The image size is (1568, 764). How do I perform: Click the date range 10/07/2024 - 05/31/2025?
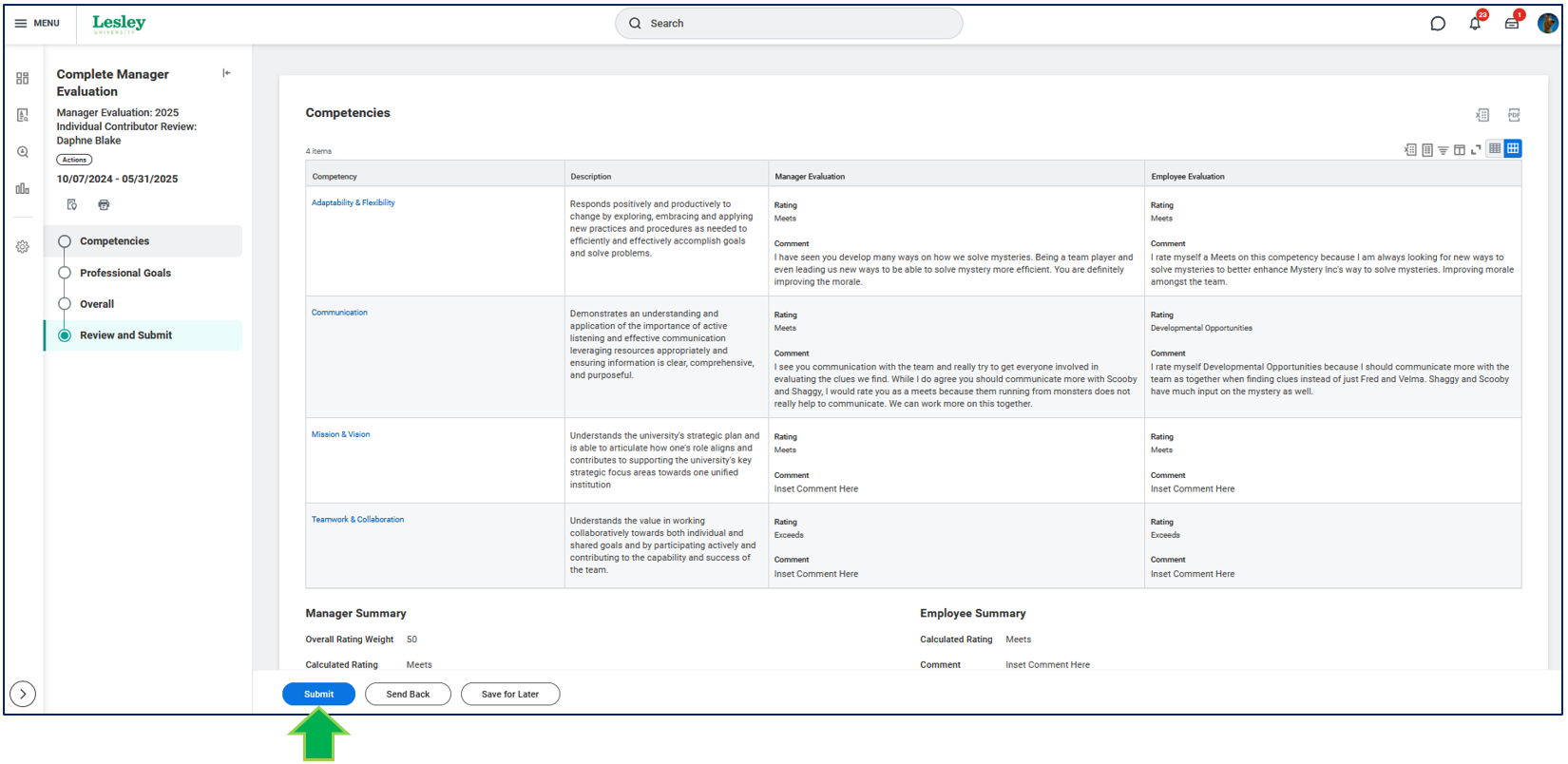[117, 179]
